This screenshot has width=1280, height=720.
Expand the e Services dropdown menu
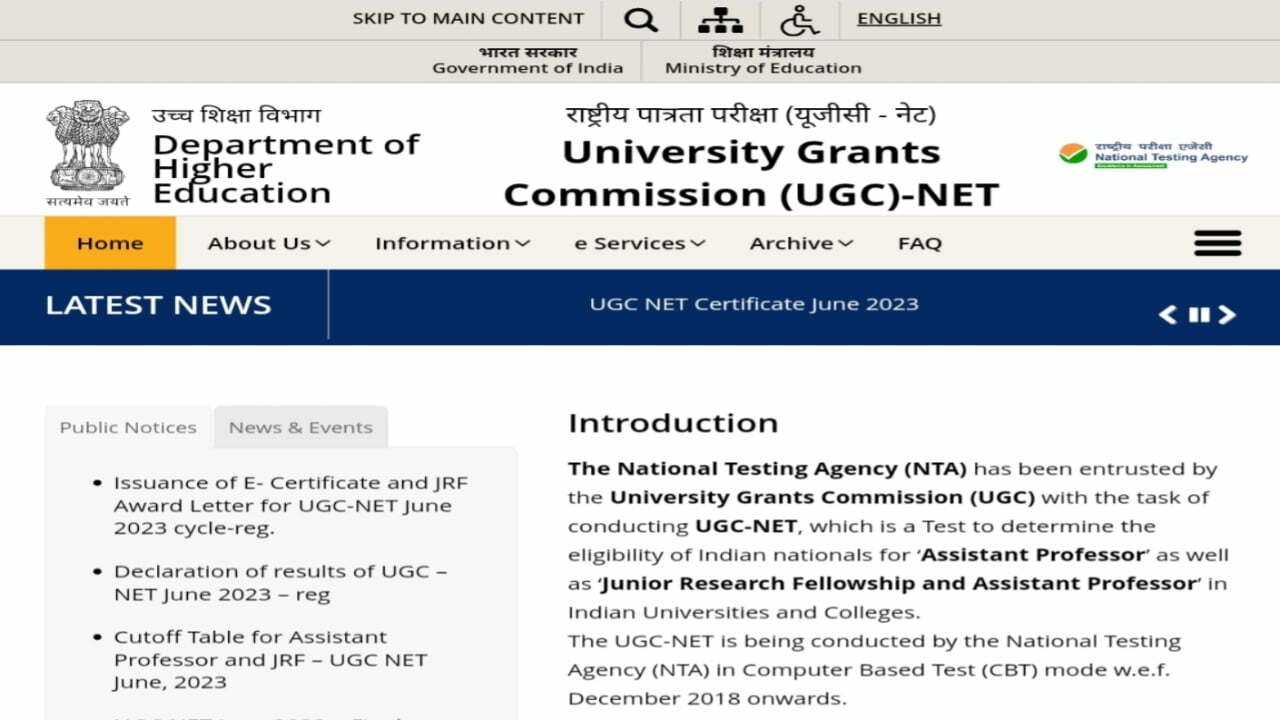640,243
